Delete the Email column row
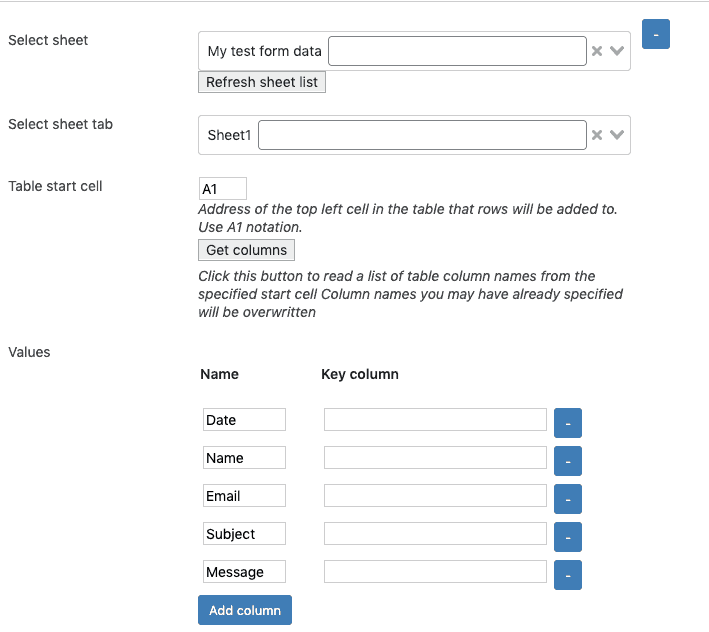The height and width of the screenshot is (632, 709). 568,499
